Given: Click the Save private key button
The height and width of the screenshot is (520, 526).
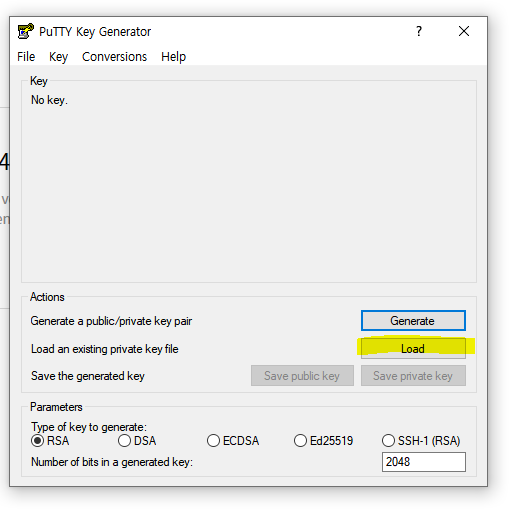Looking at the screenshot, I should [413, 376].
